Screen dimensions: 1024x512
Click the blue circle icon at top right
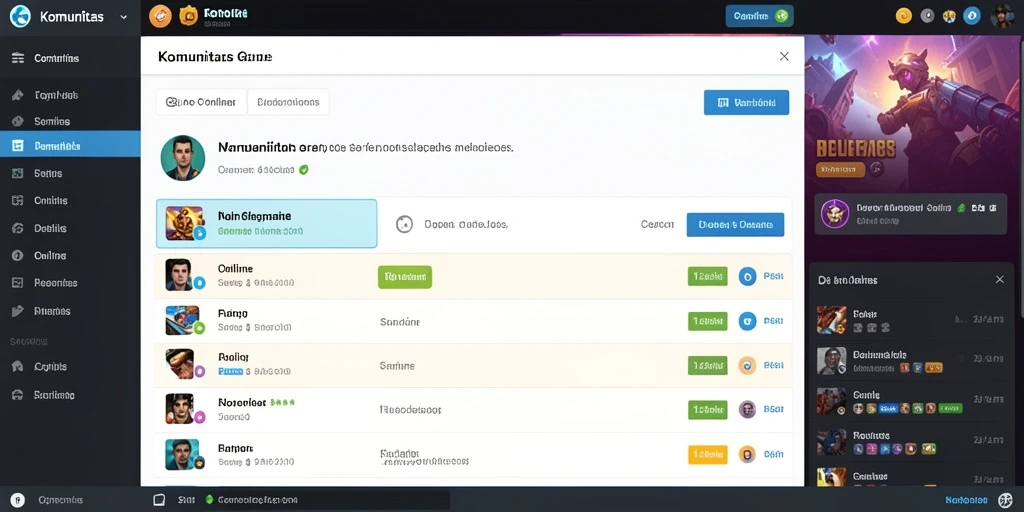pos(972,16)
